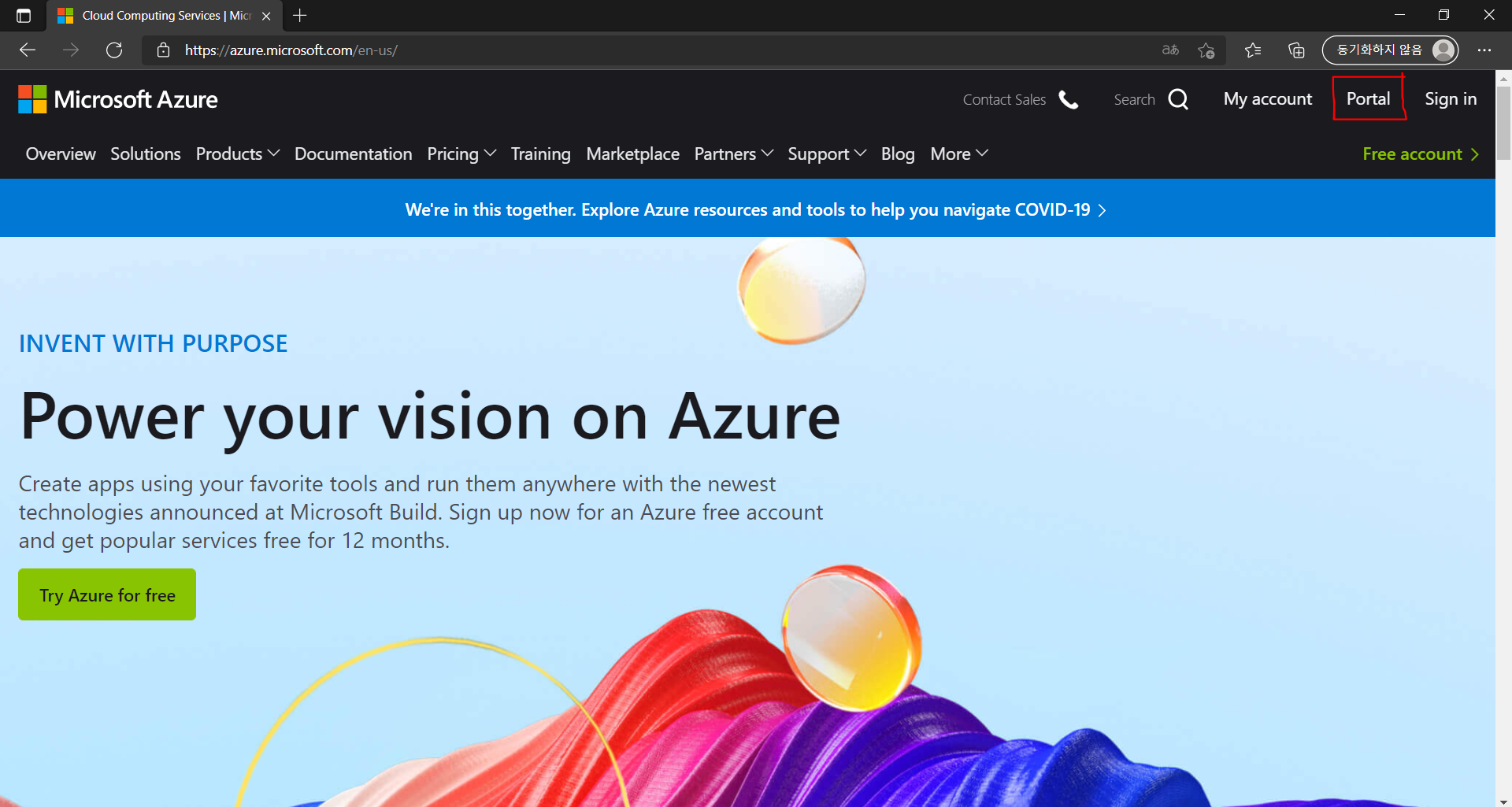This screenshot has height=807, width=1512.
Task: Expand the Support dropdown
Action: (x=827, y=154)
